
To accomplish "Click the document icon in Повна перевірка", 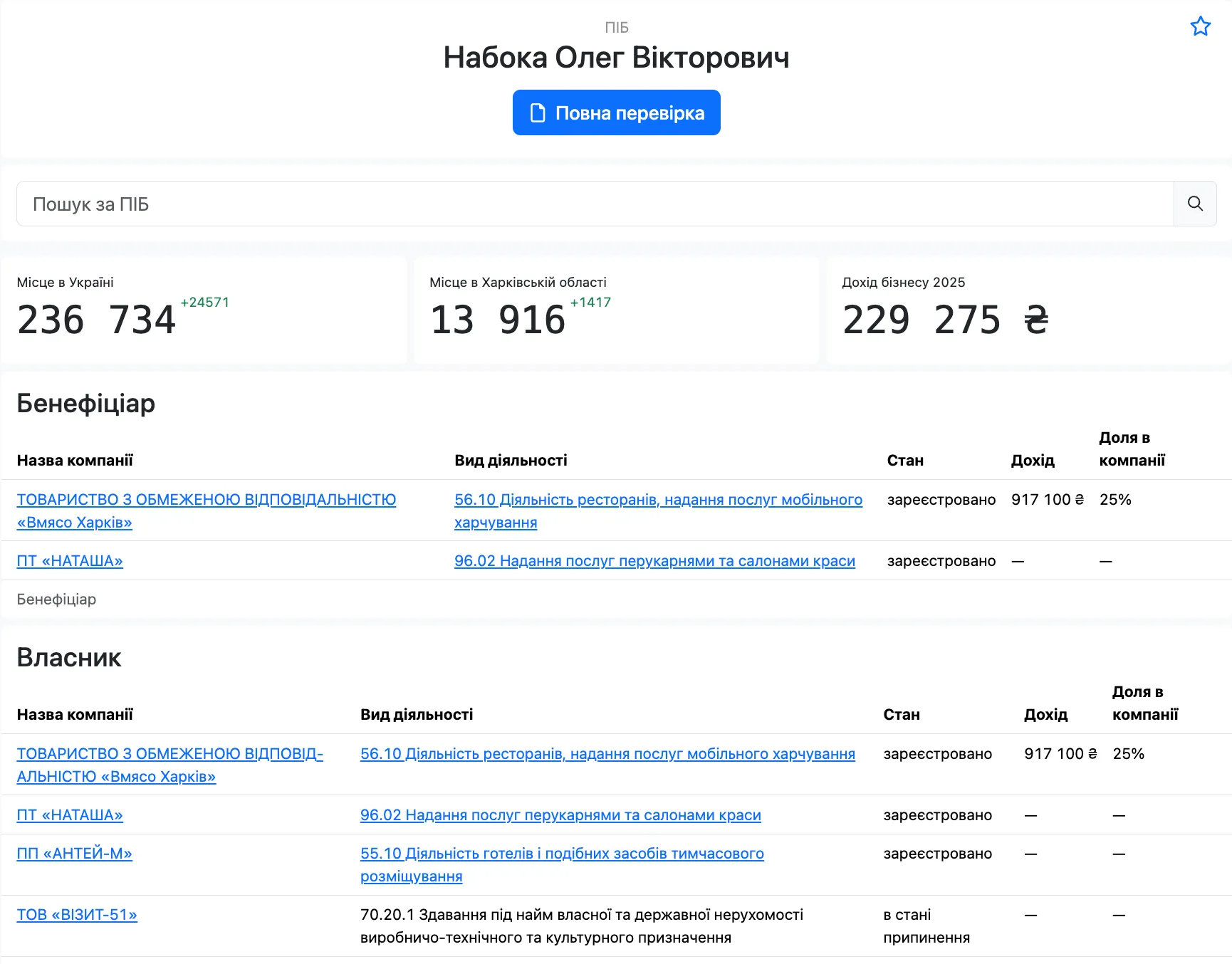I will coord(538,112).
